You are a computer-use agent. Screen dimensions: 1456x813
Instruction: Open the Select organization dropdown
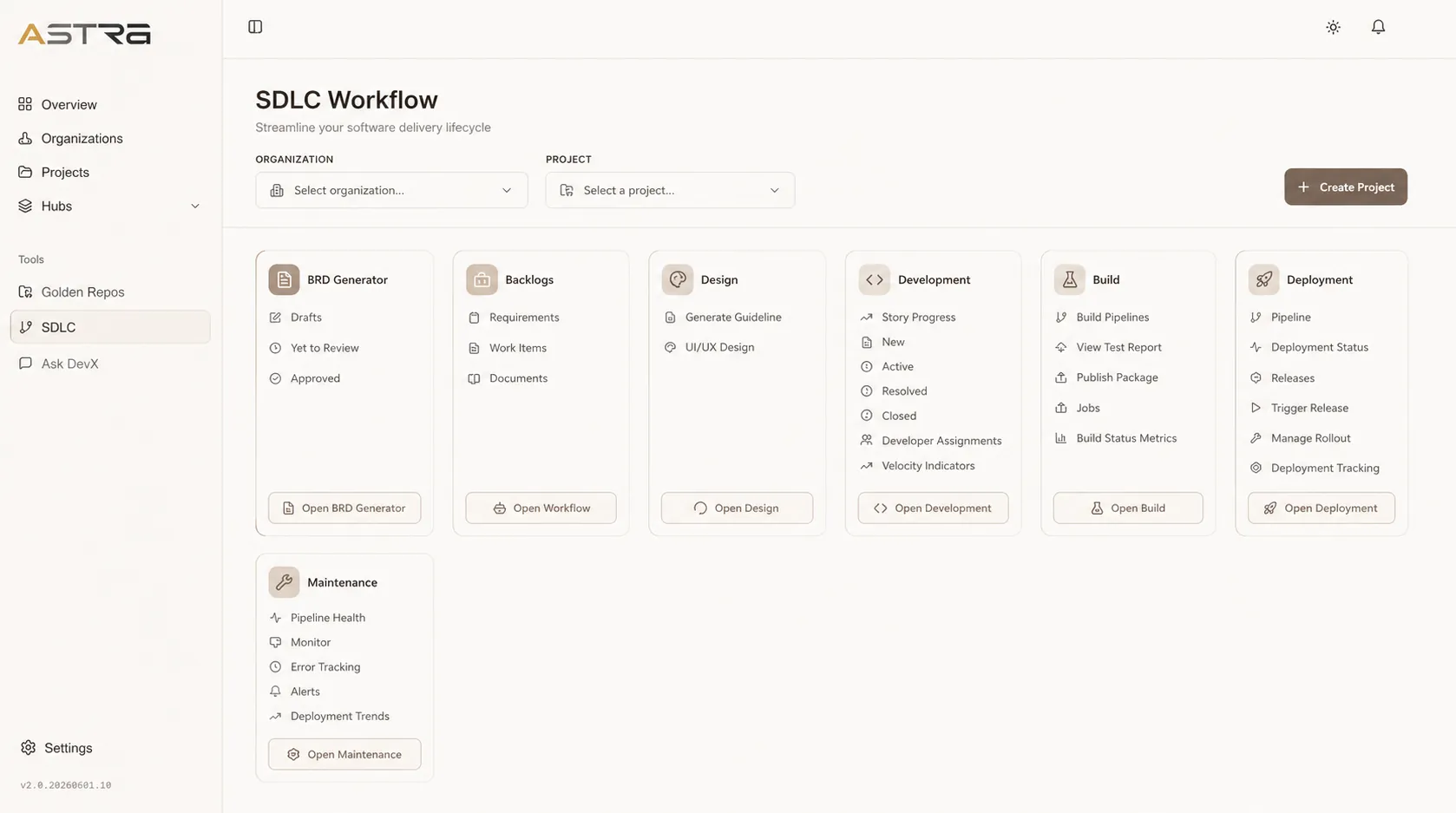tap(391, 190)
